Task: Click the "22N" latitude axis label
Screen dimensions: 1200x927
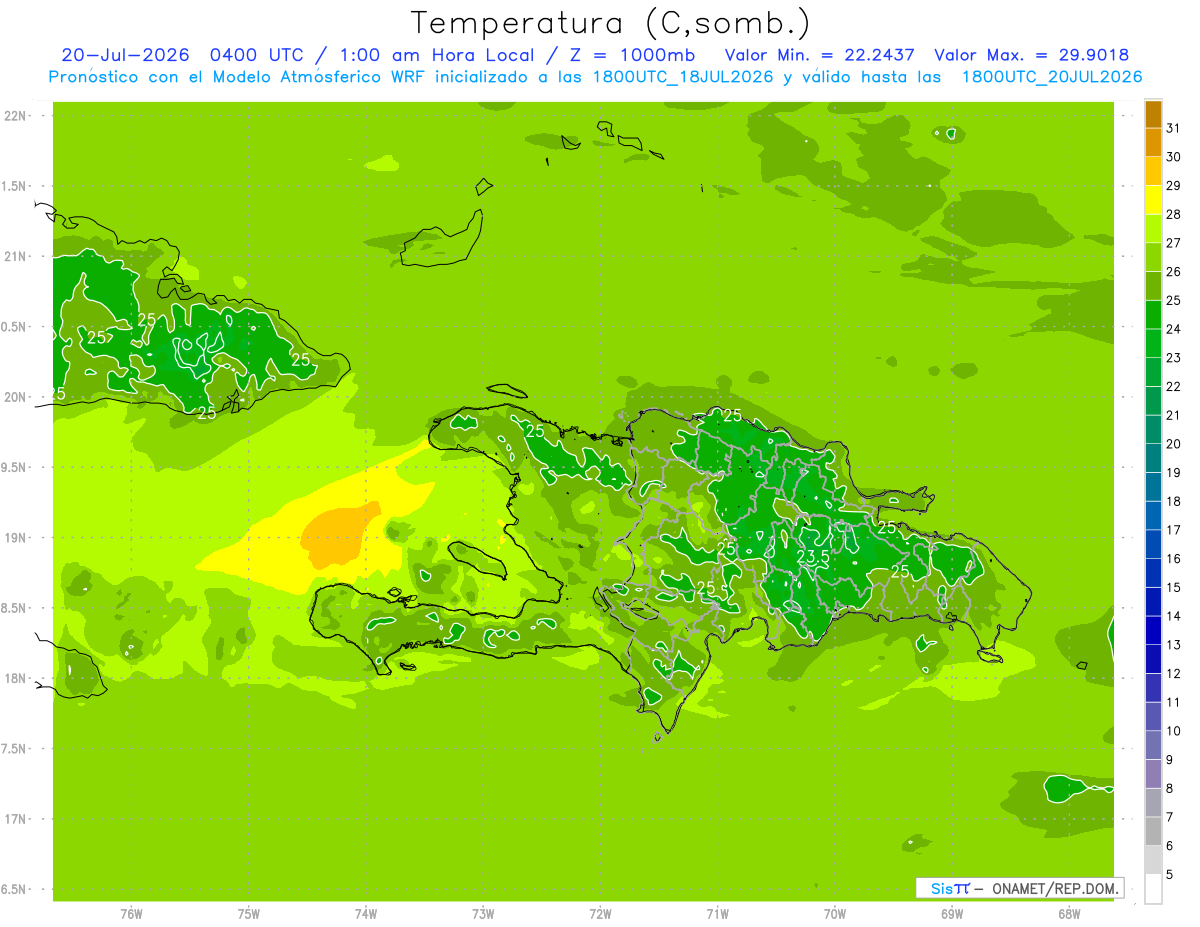Action: (x=16, y=116)
